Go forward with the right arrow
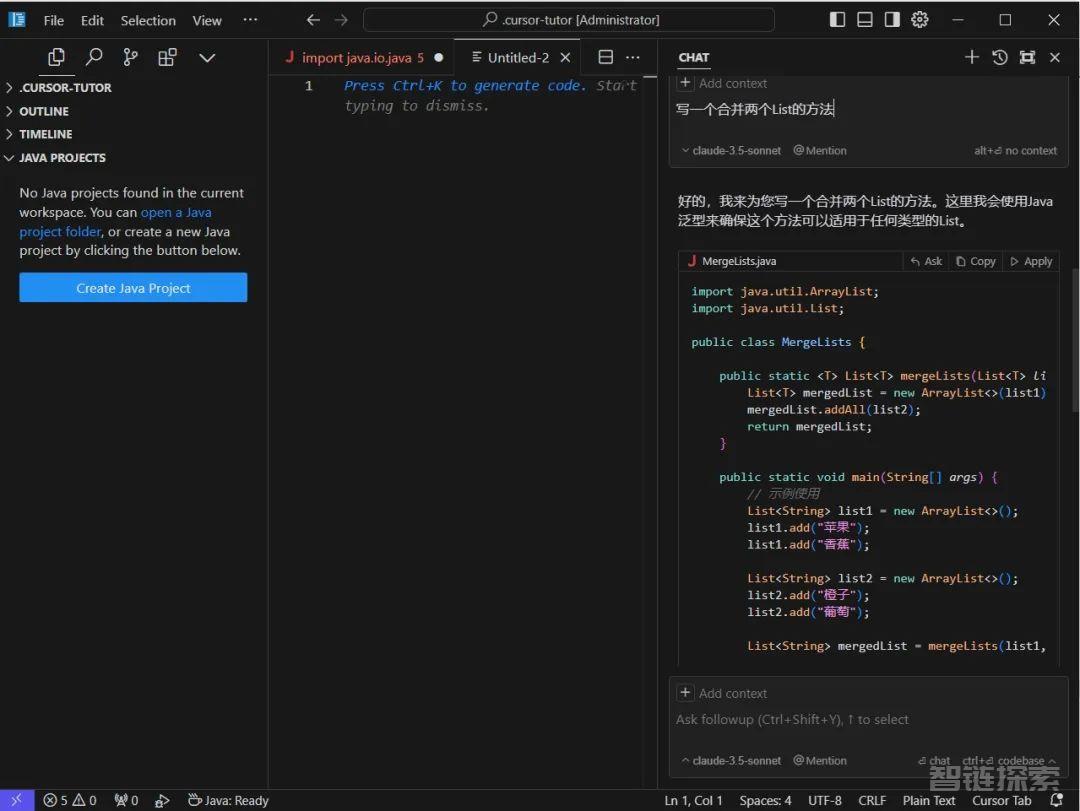Viewport: 1080px width, 811px height. point(341,20)
